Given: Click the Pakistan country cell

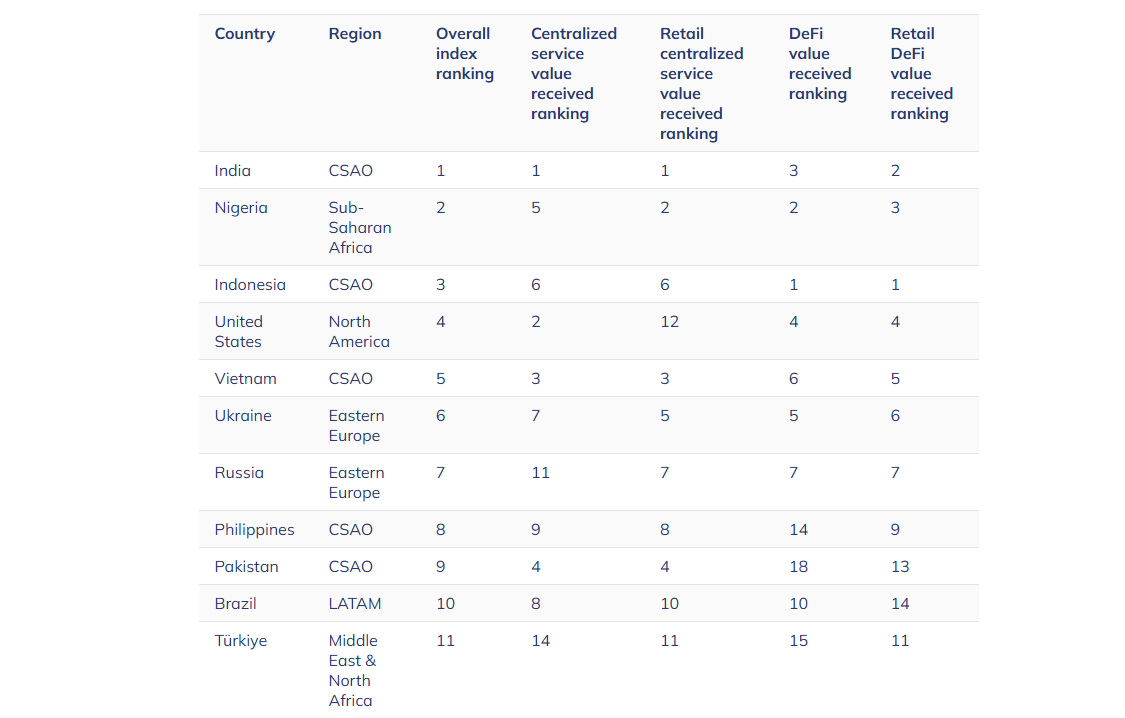Looking at the screenshot, I should pos(245,567).
